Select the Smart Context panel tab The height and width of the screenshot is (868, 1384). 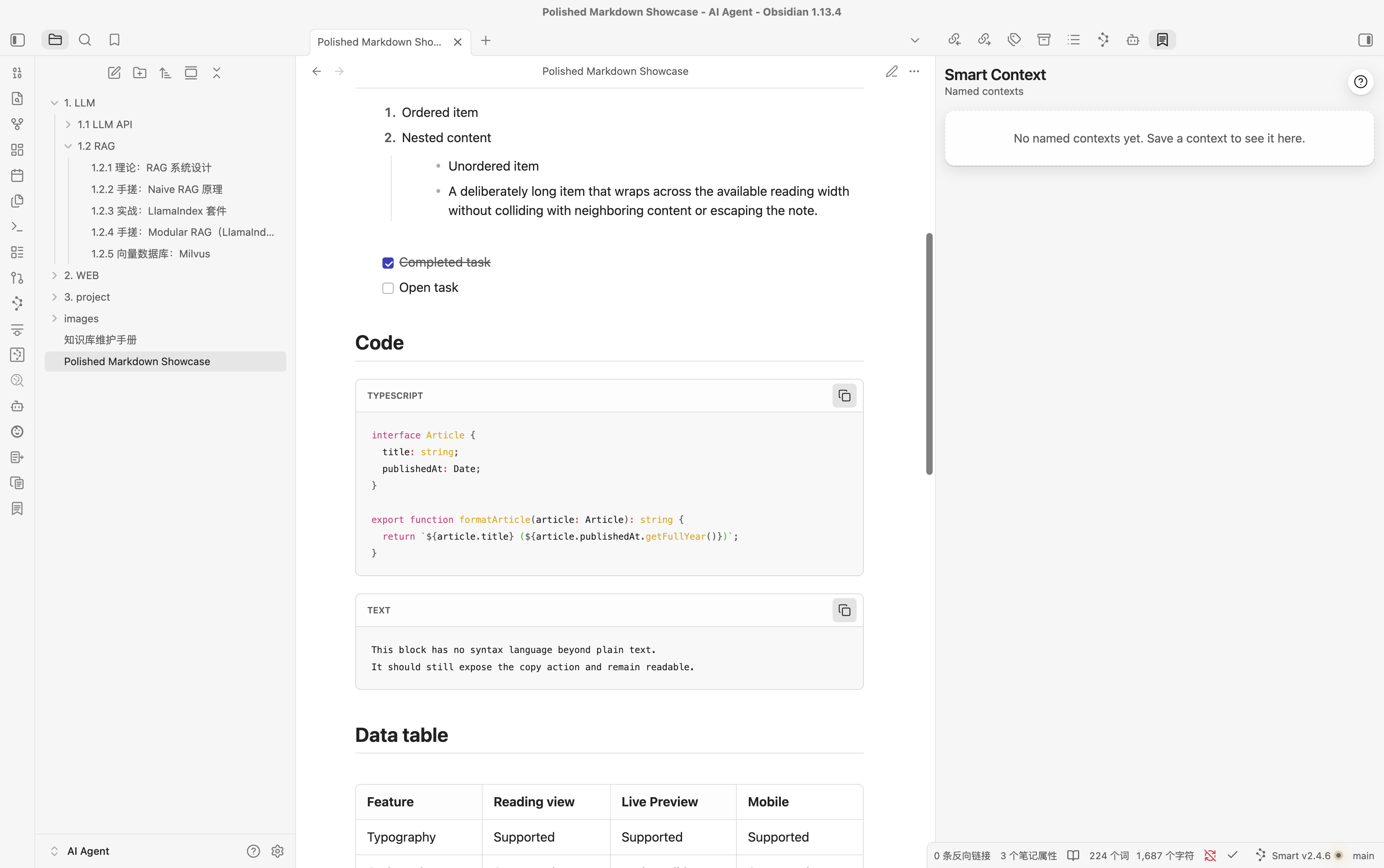[1163, 40]
